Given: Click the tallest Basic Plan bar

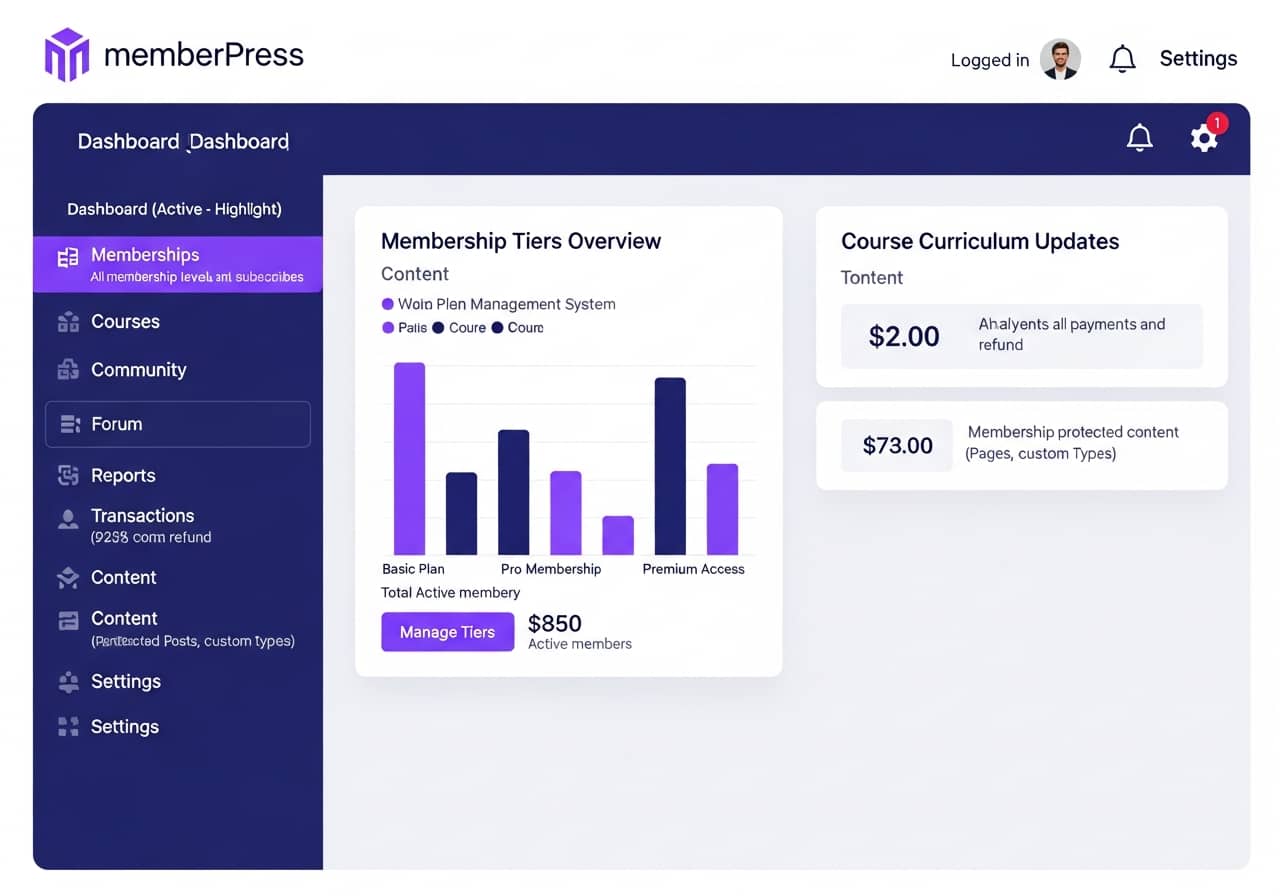Looking at the screenshot, I should (x=409, y=460).
